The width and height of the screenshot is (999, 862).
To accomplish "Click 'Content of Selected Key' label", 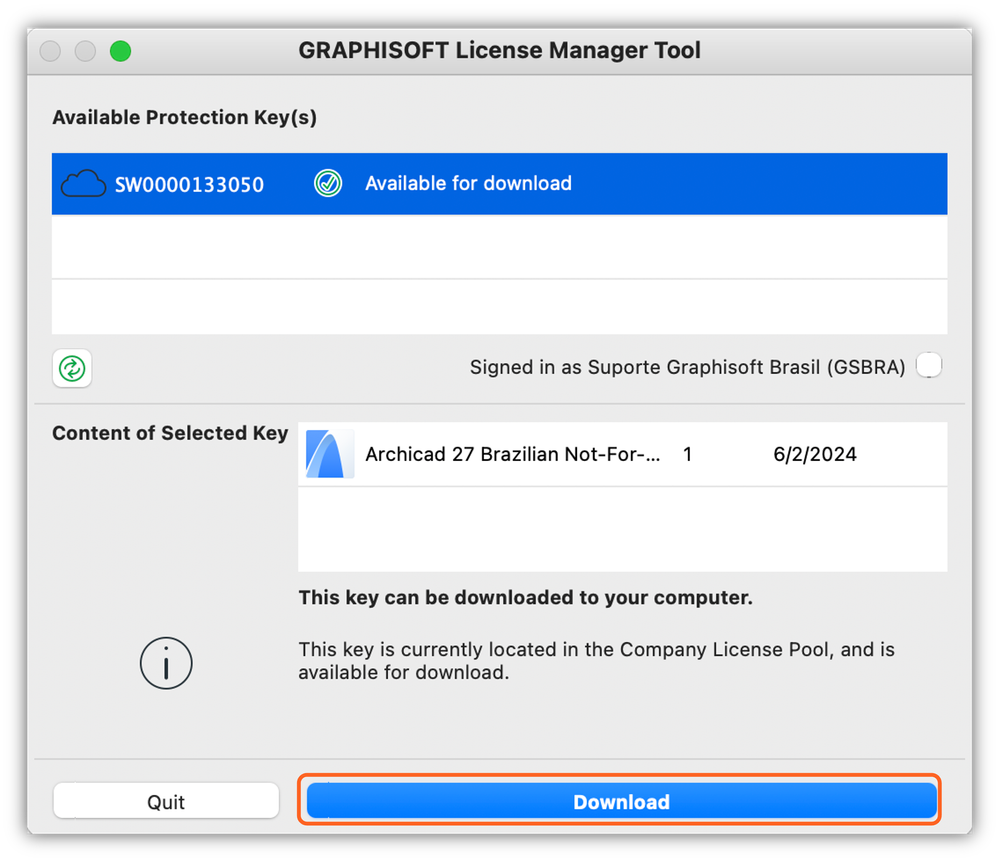I will click(170, 433).
